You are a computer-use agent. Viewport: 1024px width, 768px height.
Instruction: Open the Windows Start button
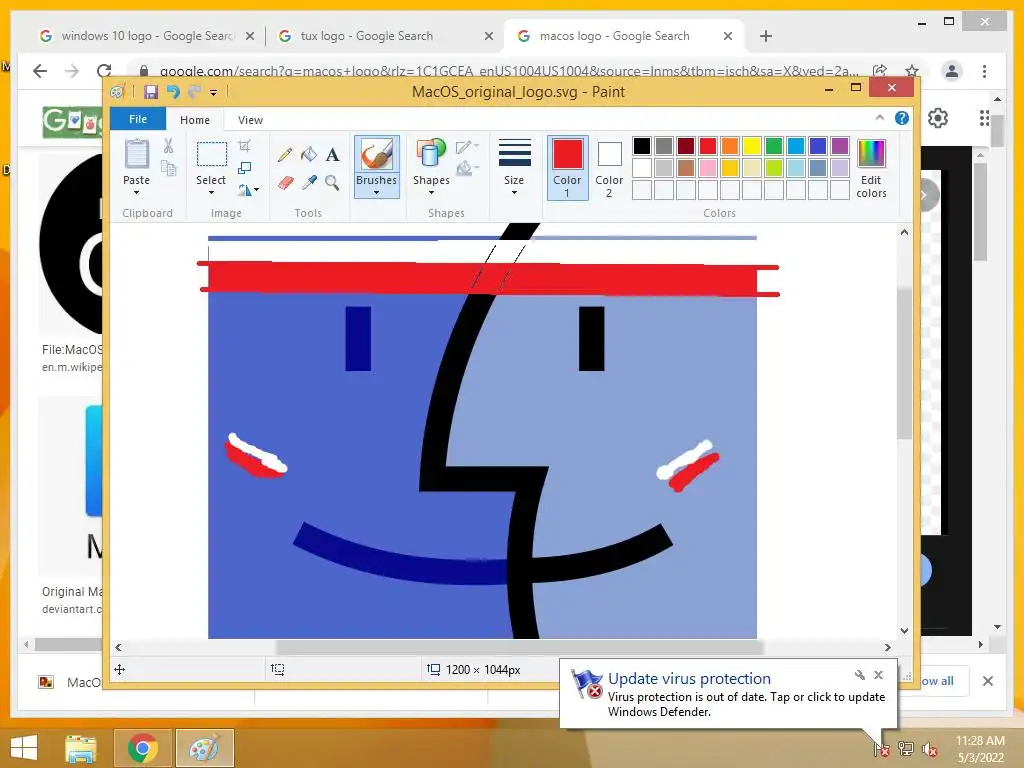(x=24, y=748)
